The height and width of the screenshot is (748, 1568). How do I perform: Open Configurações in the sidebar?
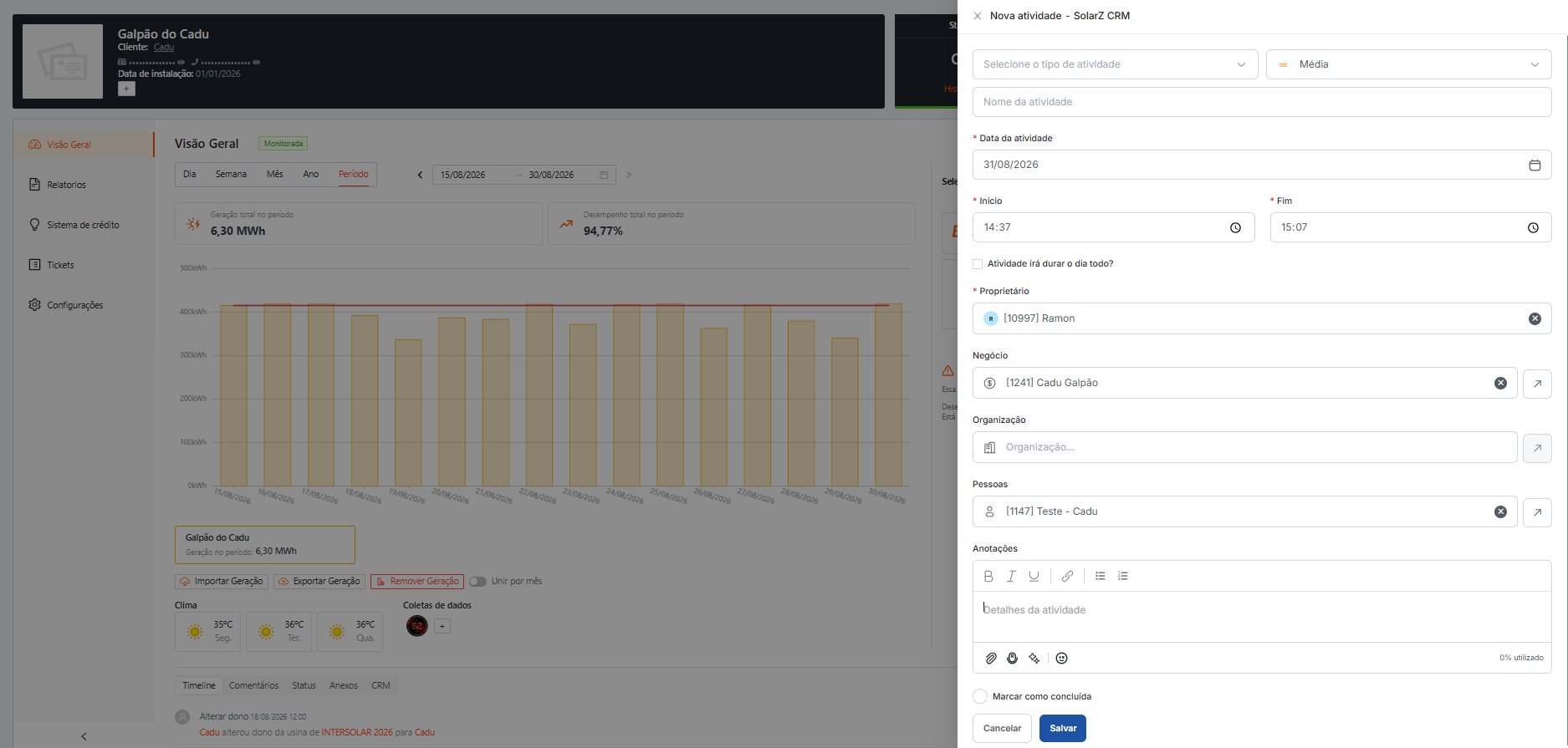pyautogui.click(x=84, y=305)
